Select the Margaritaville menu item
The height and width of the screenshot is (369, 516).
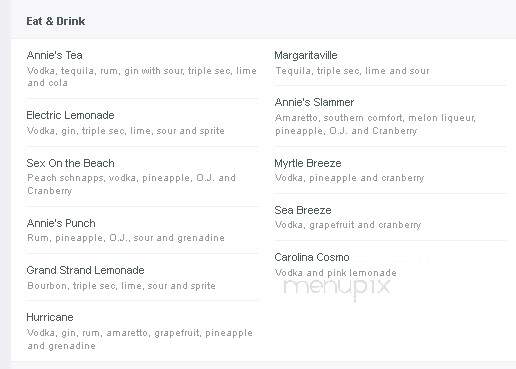306,55
